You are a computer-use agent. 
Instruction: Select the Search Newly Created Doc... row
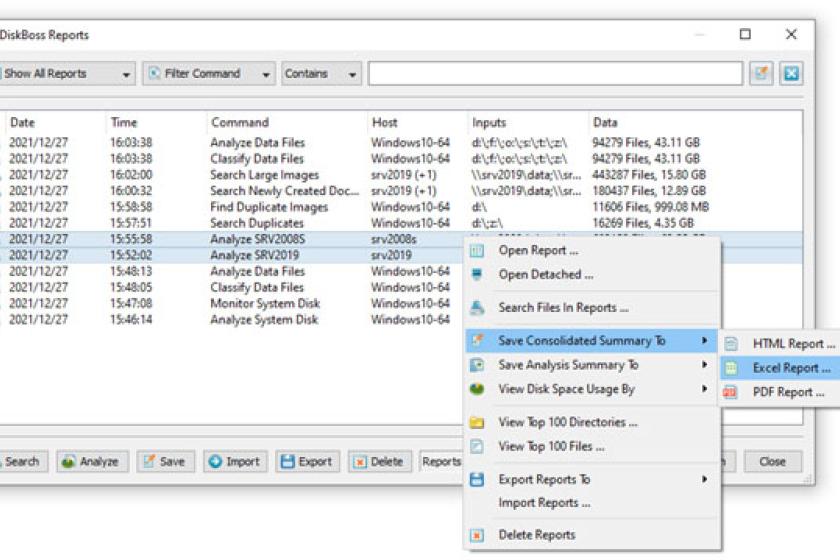point(401,191)
